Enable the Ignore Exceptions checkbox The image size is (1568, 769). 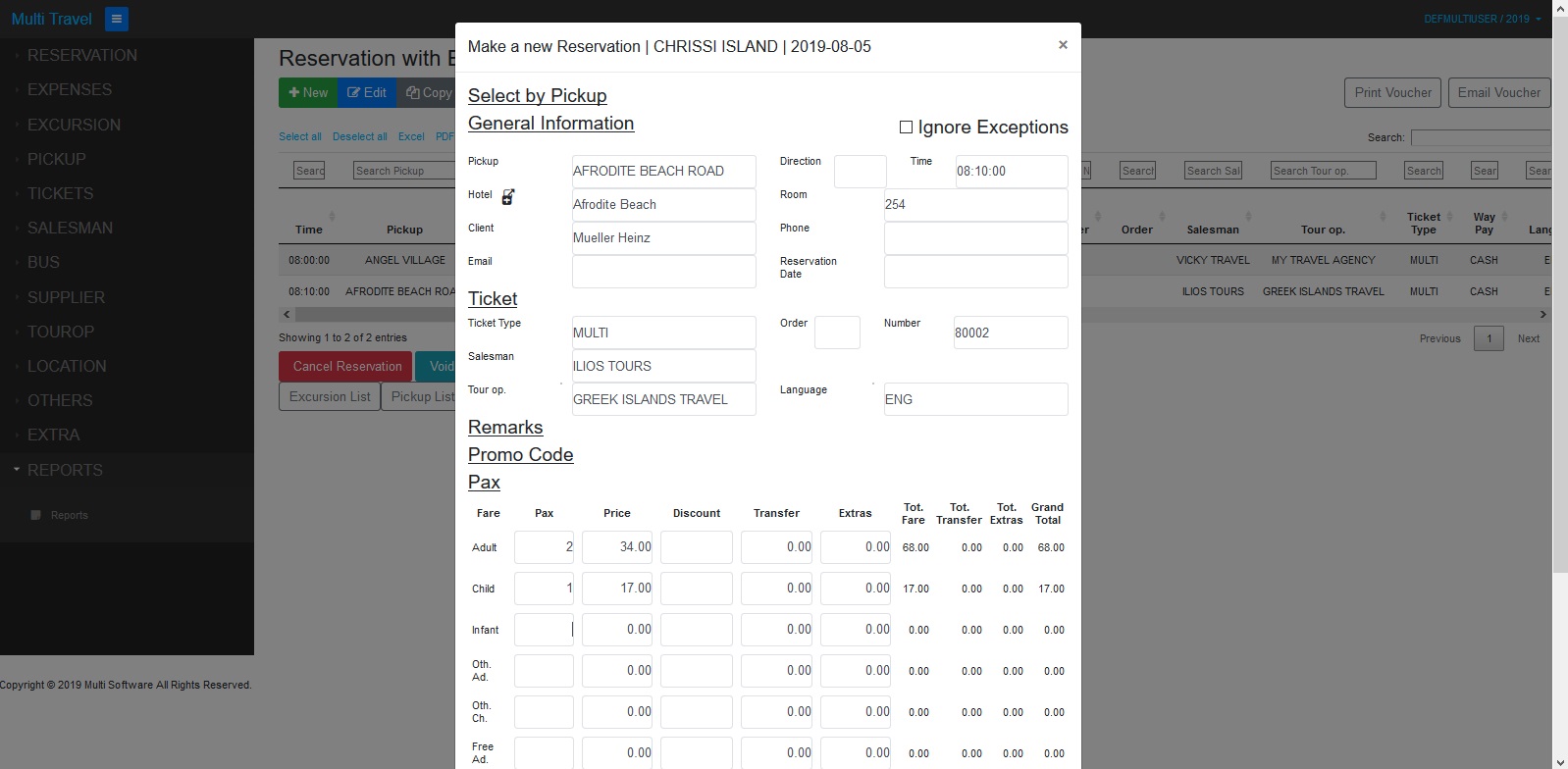(x=906, y=128)
